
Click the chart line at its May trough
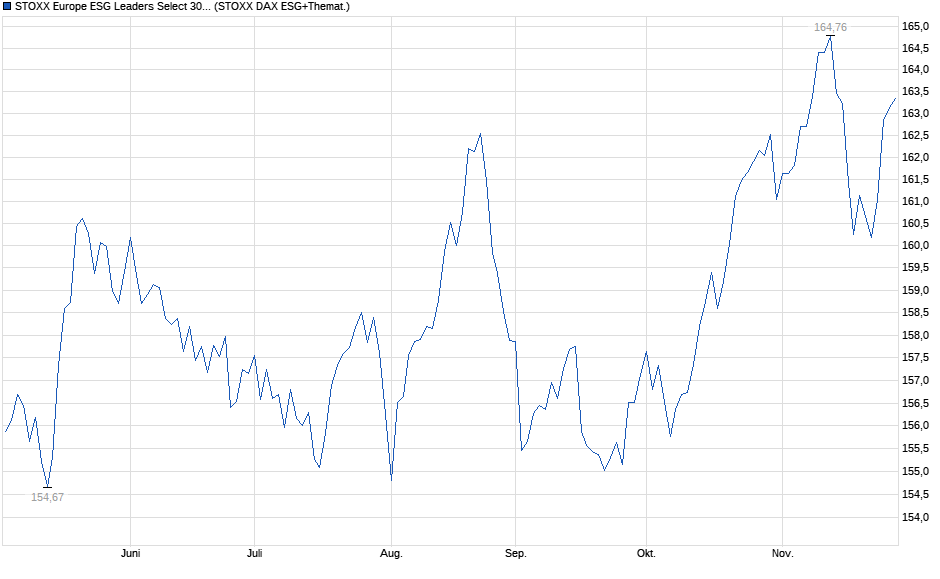point(47,483)
